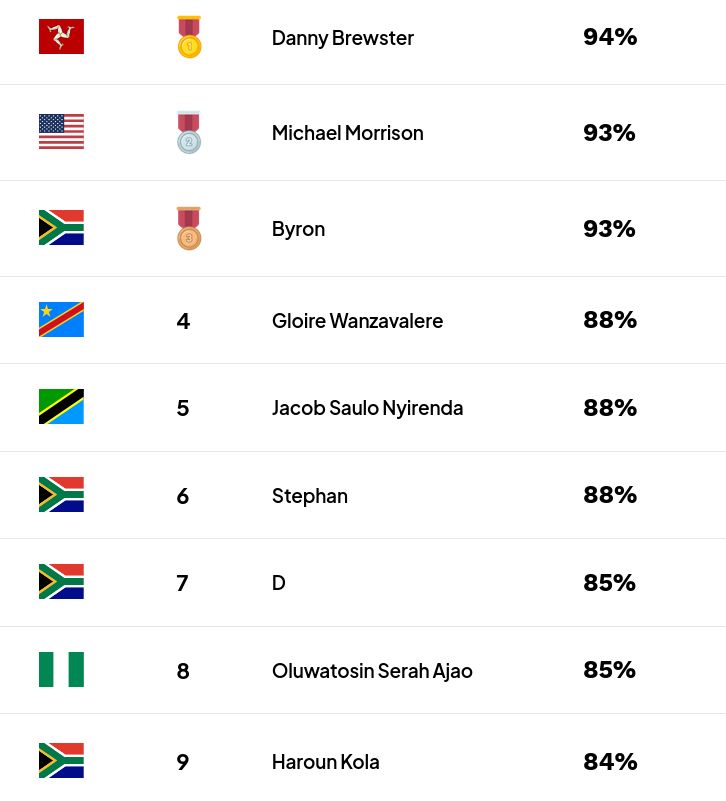Viewport: 726px width, 801px height.
Task: Click the rank number 9
Action: (183, 762)
